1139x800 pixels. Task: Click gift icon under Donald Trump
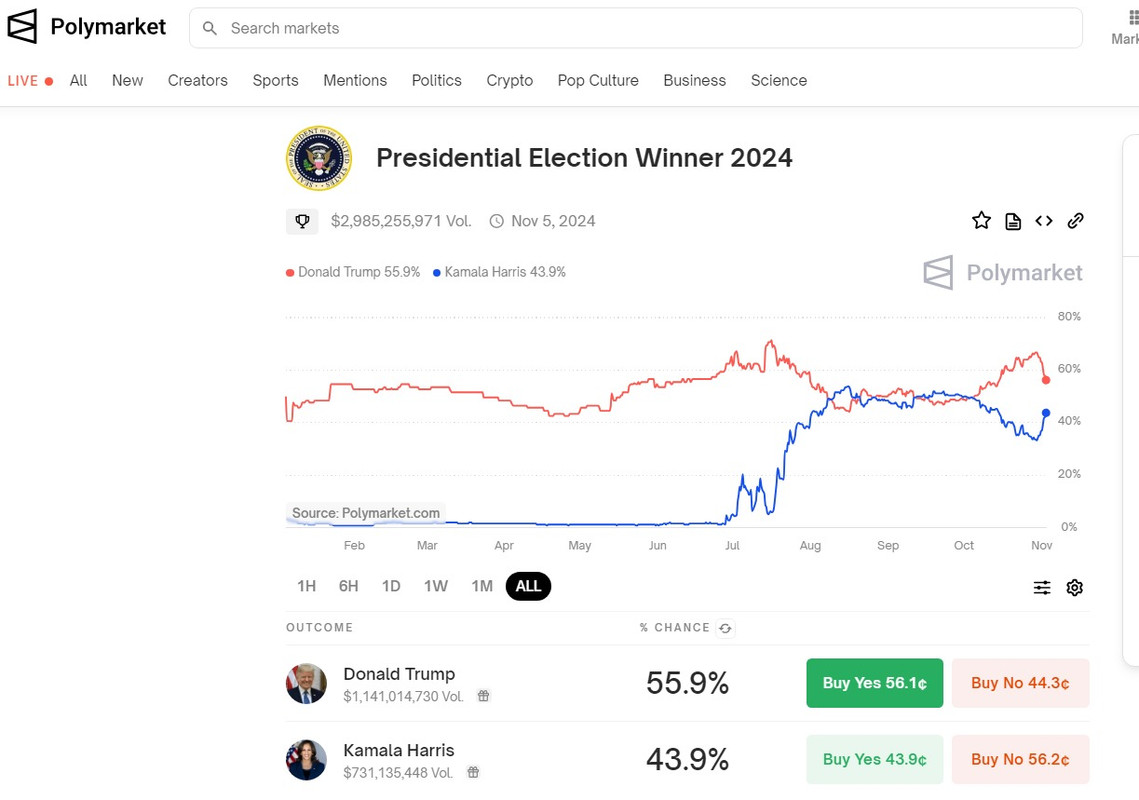[x=483, y=696]
